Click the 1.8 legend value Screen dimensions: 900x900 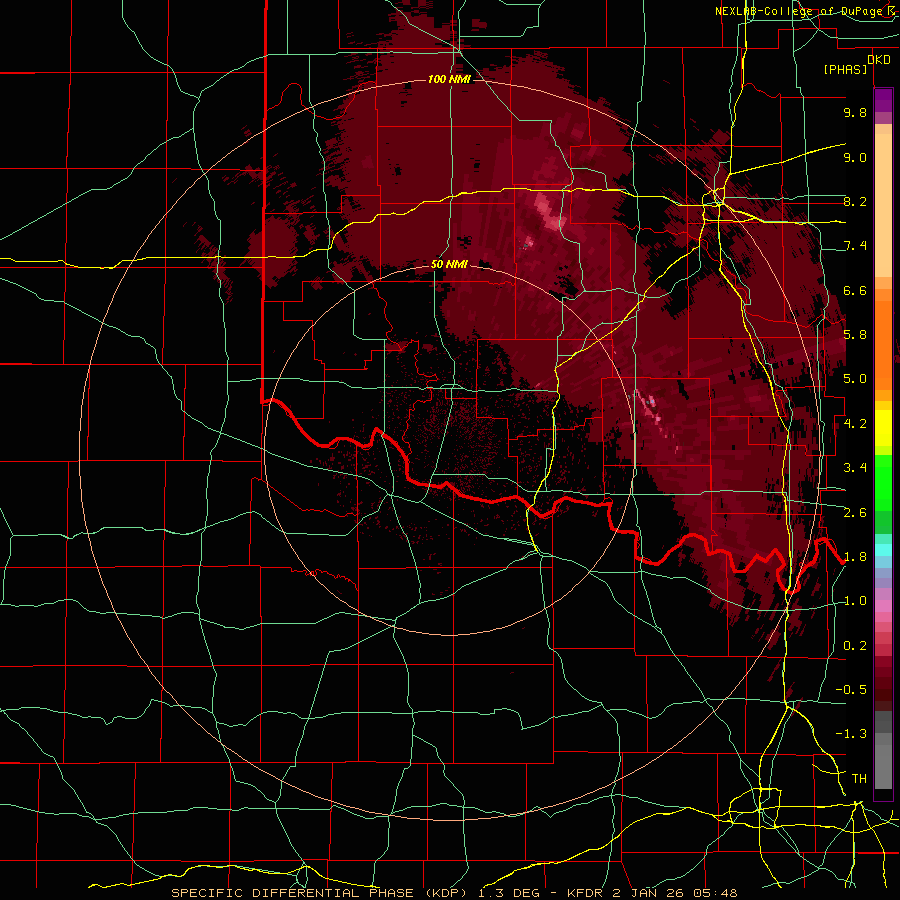point(855,557)
